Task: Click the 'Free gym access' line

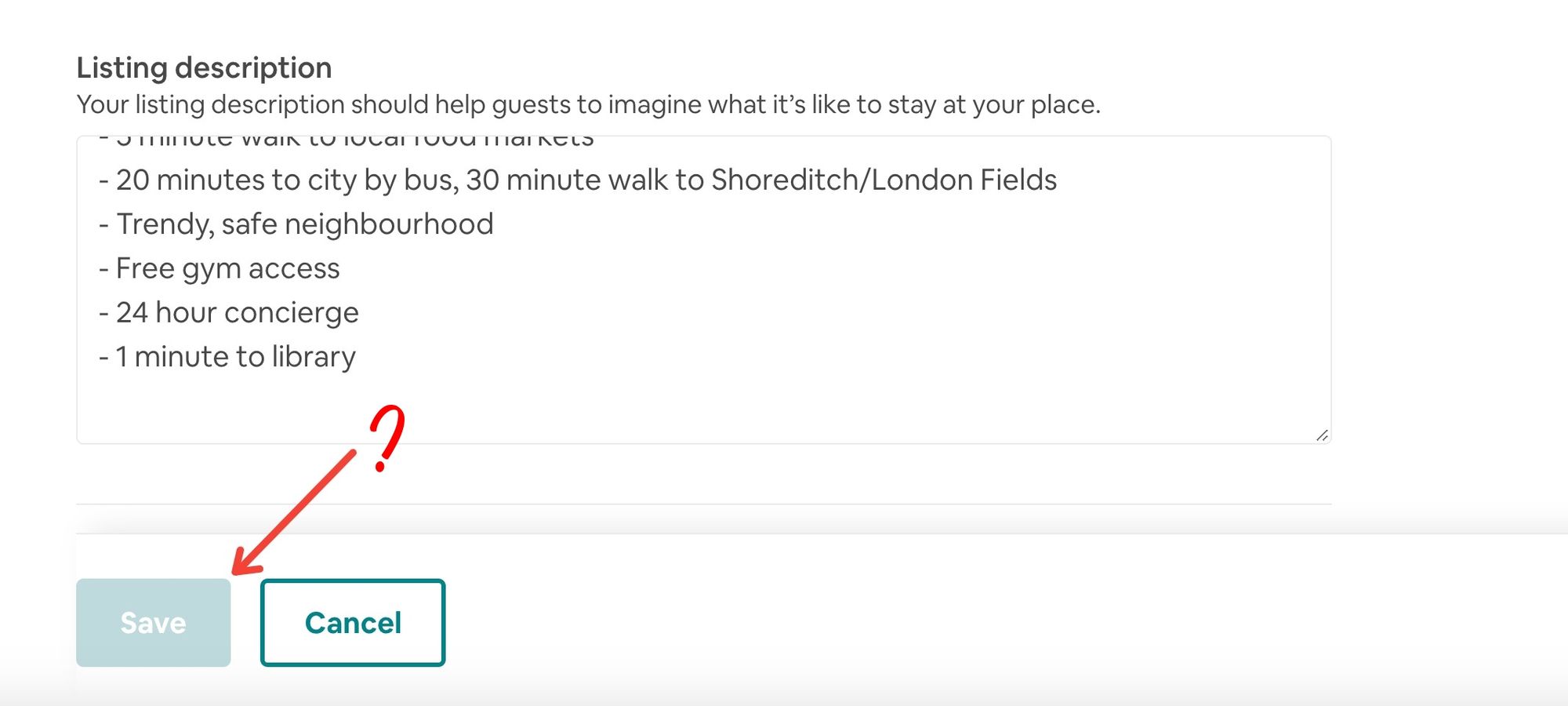Action: pyautogui.click(x=220, y=269)
